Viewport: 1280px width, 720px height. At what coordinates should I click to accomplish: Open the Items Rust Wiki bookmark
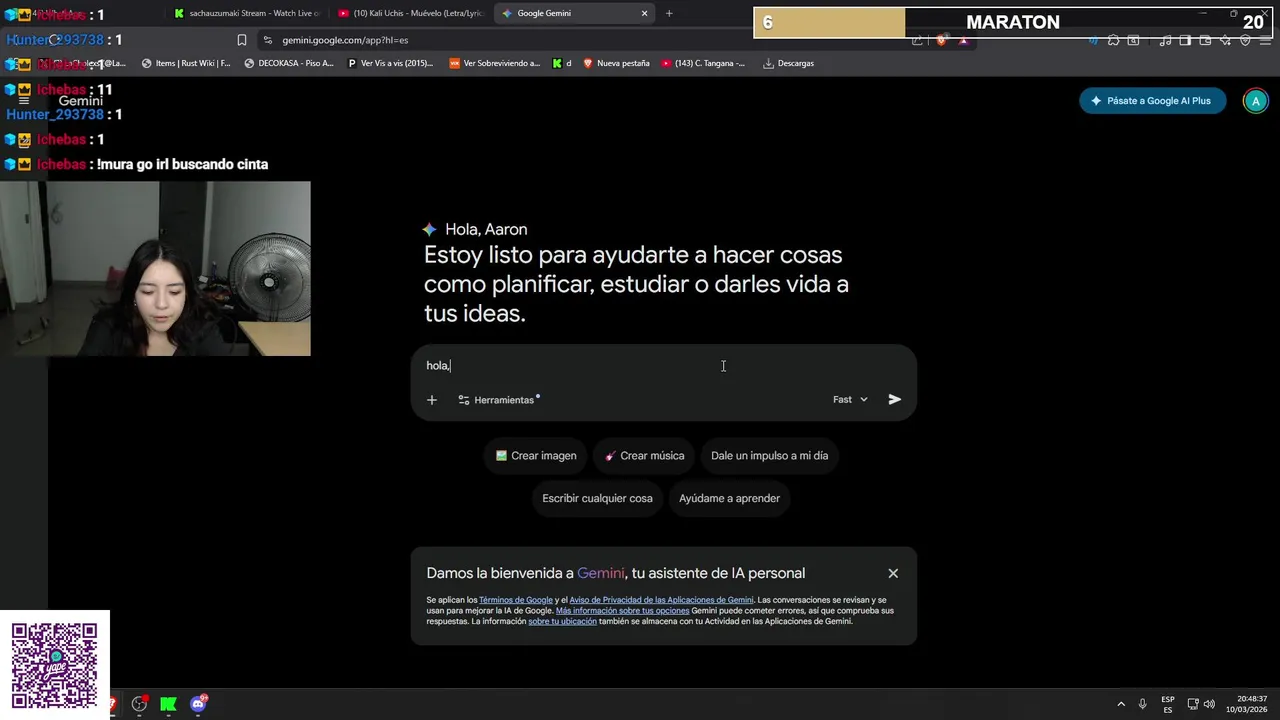[x=186, y=63]
